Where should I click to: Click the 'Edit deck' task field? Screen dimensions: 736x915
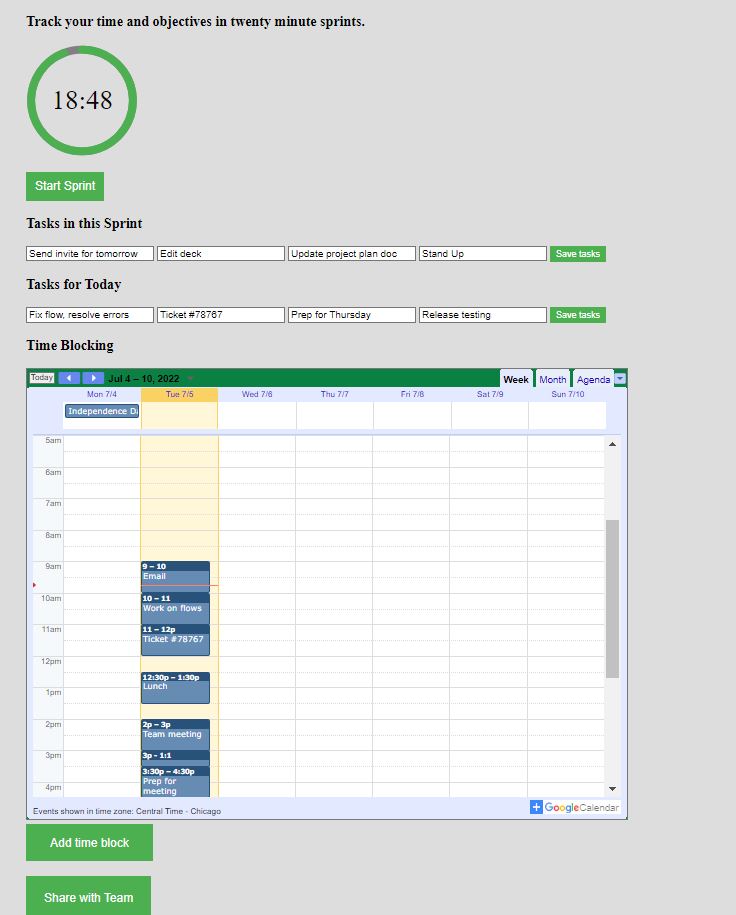coord(220,254)
